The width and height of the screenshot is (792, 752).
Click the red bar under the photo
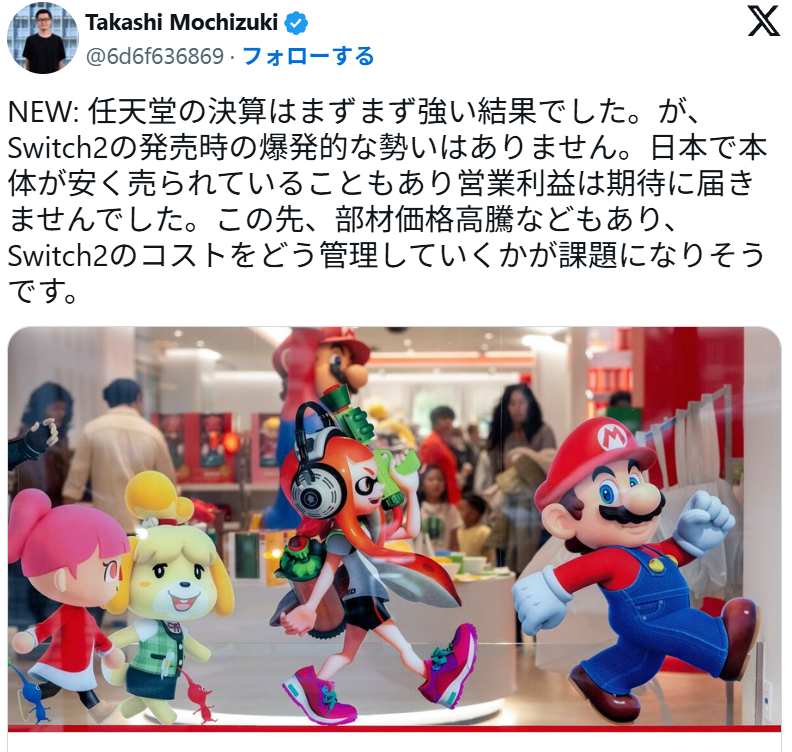click(394, 728)
